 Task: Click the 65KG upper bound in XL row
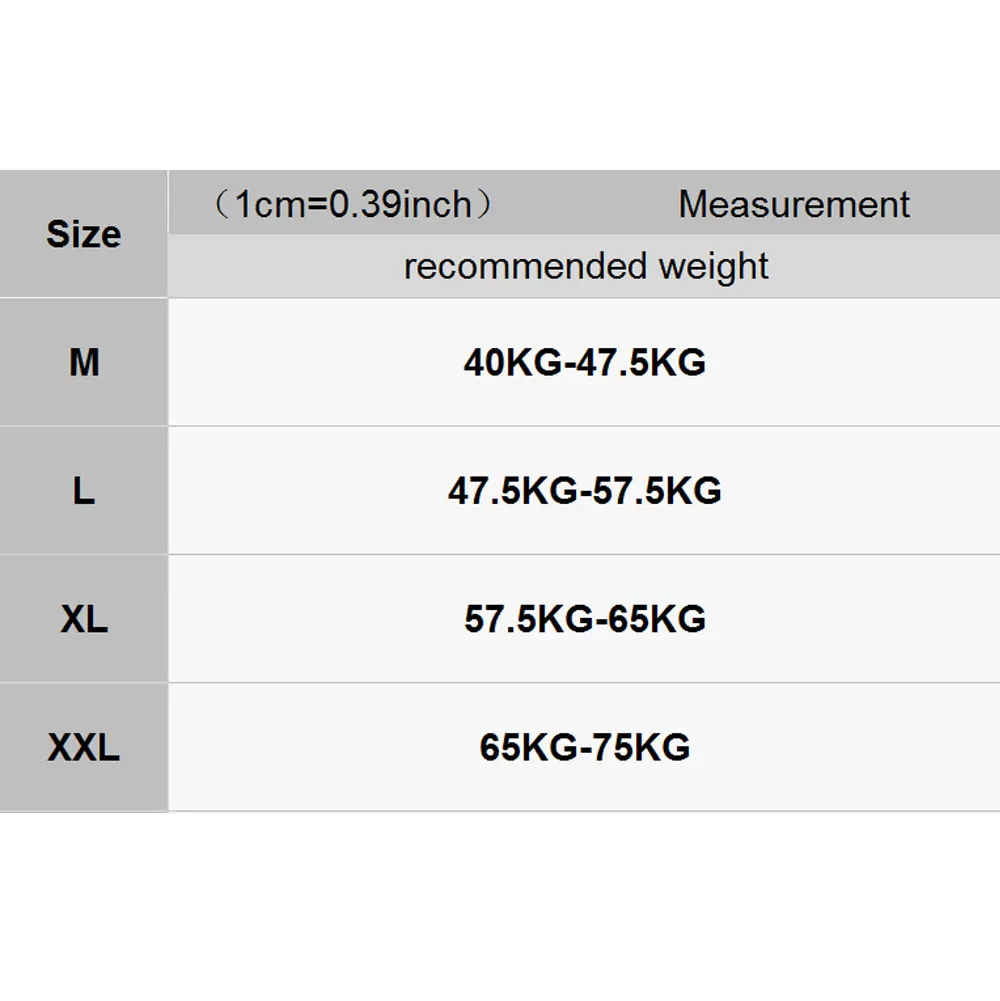pos(657,619)
